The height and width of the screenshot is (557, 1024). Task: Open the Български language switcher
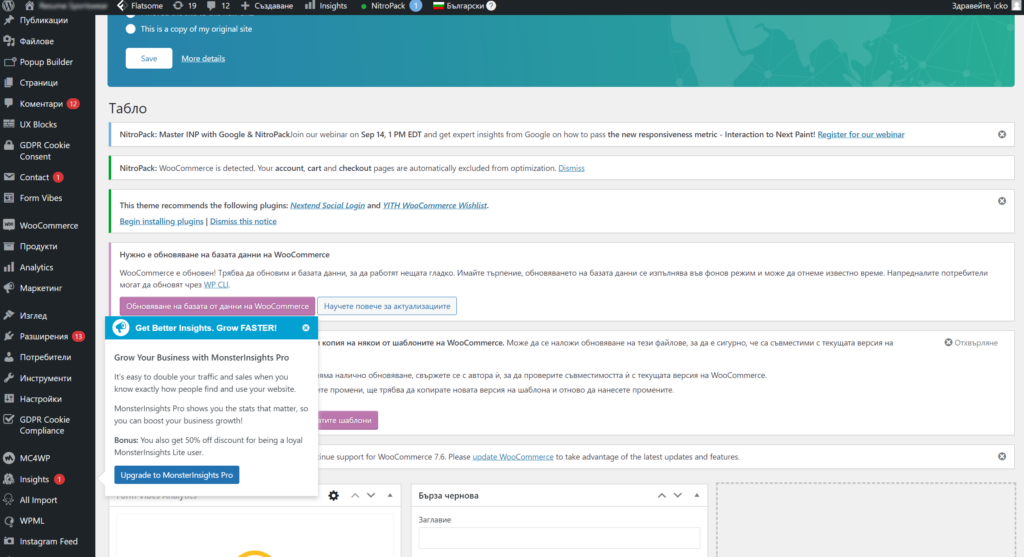(x=460, y=6)
